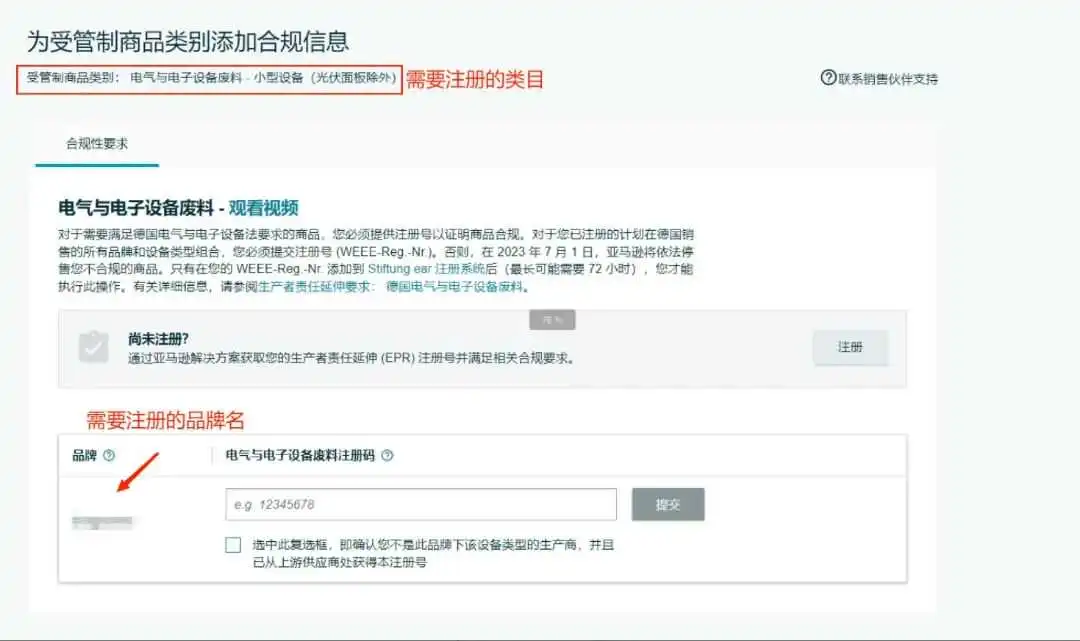Switch to the 合规性要求 tab
The height and width of the screenshot is (641, 1080).
[97, 144]
